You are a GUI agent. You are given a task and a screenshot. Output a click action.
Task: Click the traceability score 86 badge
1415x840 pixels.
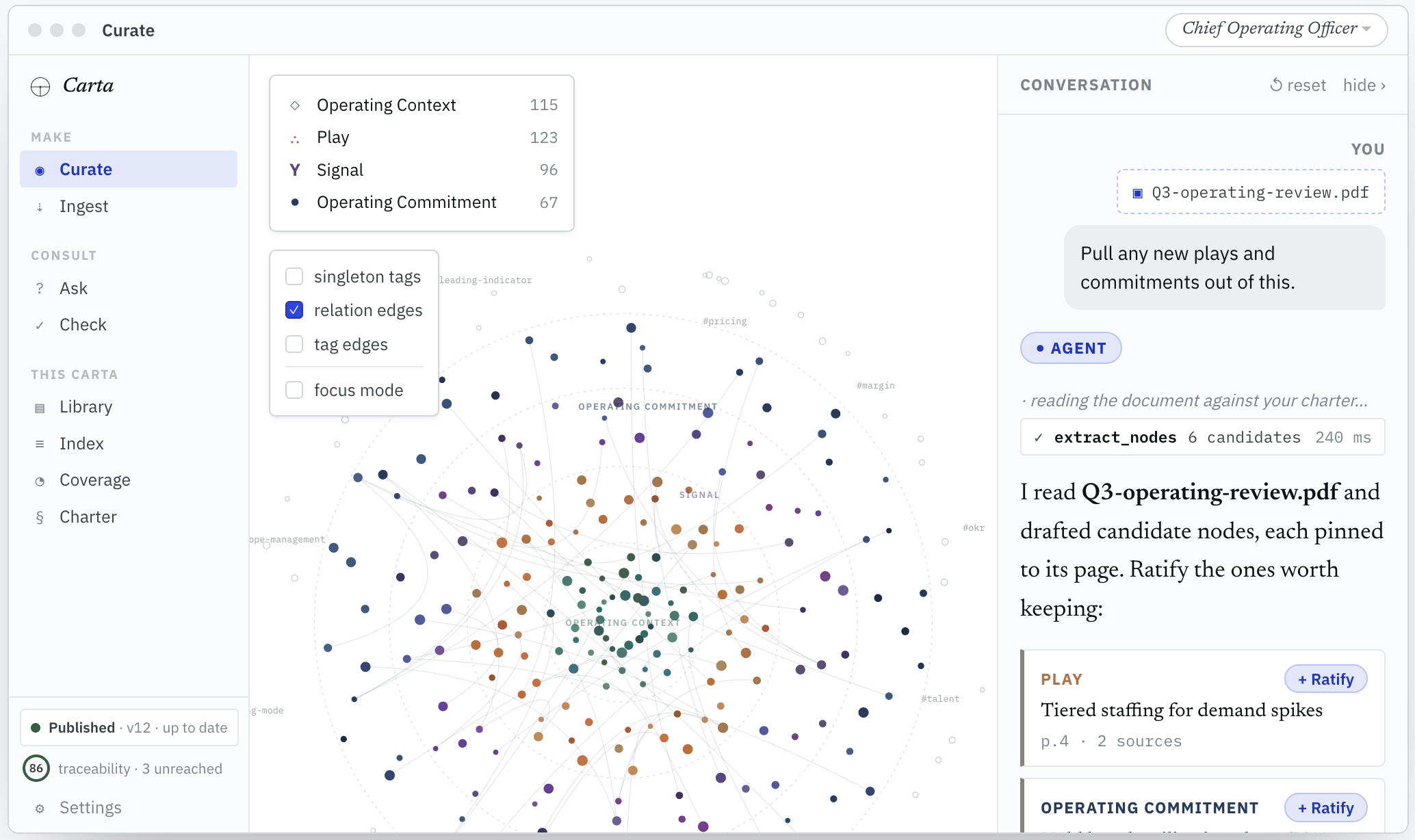point(36,768)
